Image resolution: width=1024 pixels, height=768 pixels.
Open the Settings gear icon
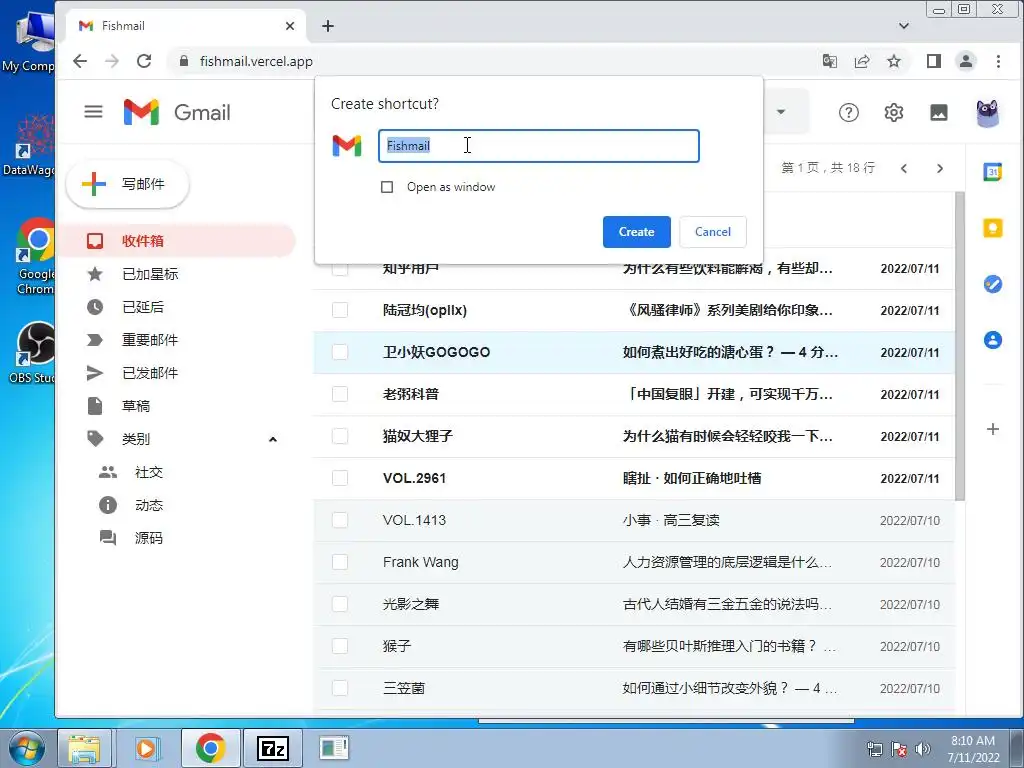tap(893, 113)
